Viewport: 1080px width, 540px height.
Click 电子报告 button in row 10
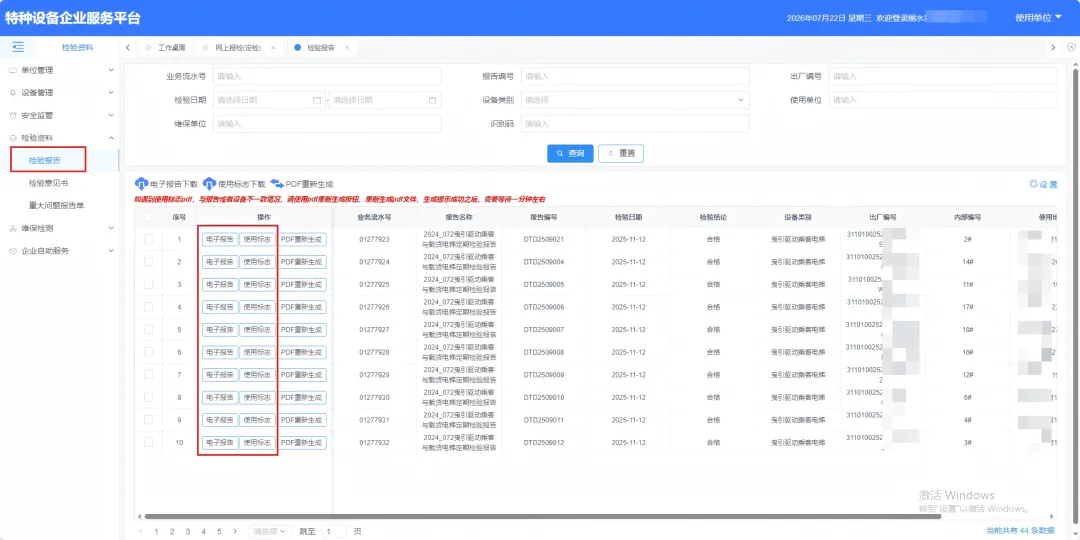pyautogui.click(x=220, y=442)
